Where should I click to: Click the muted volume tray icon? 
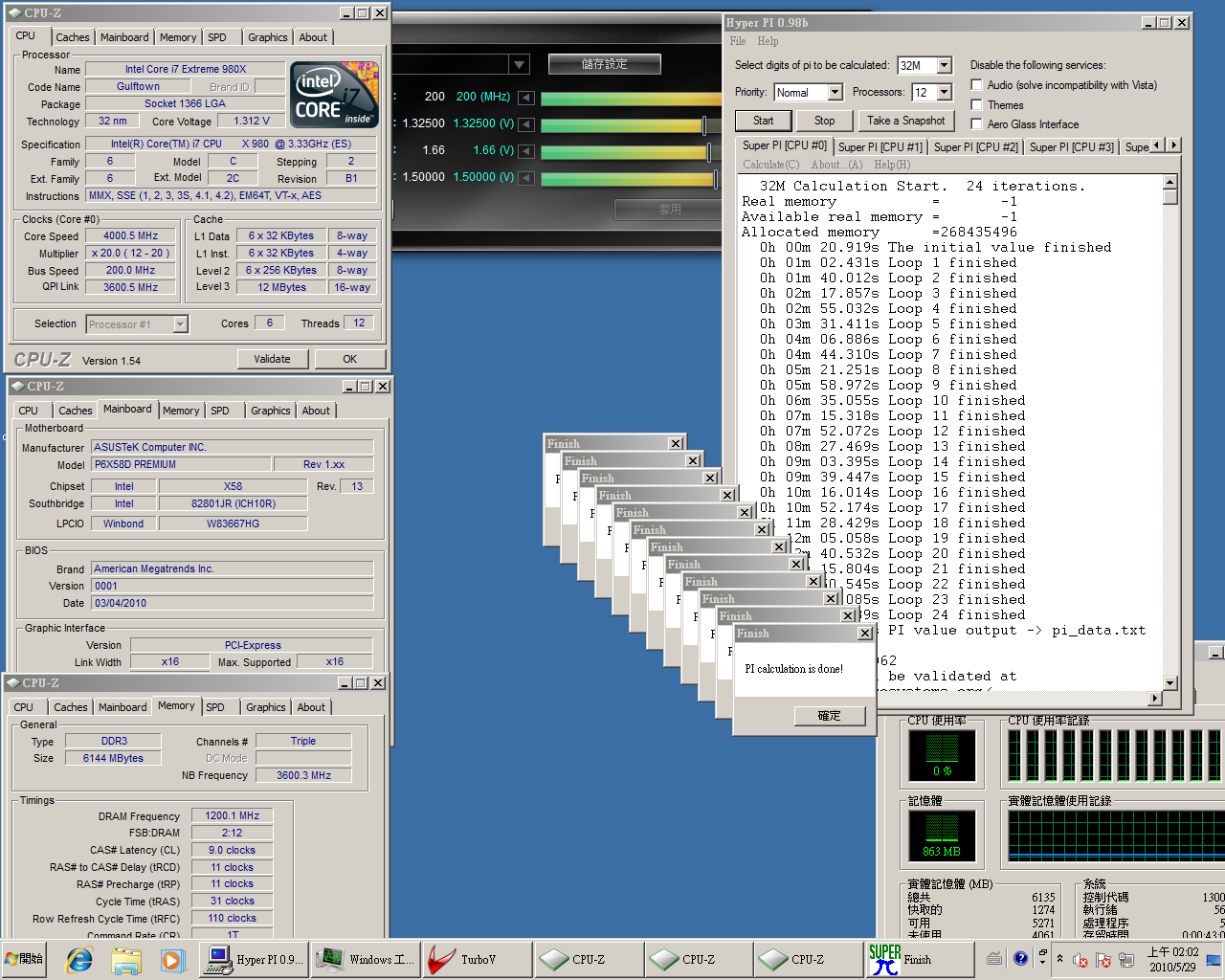(1080, 960)
